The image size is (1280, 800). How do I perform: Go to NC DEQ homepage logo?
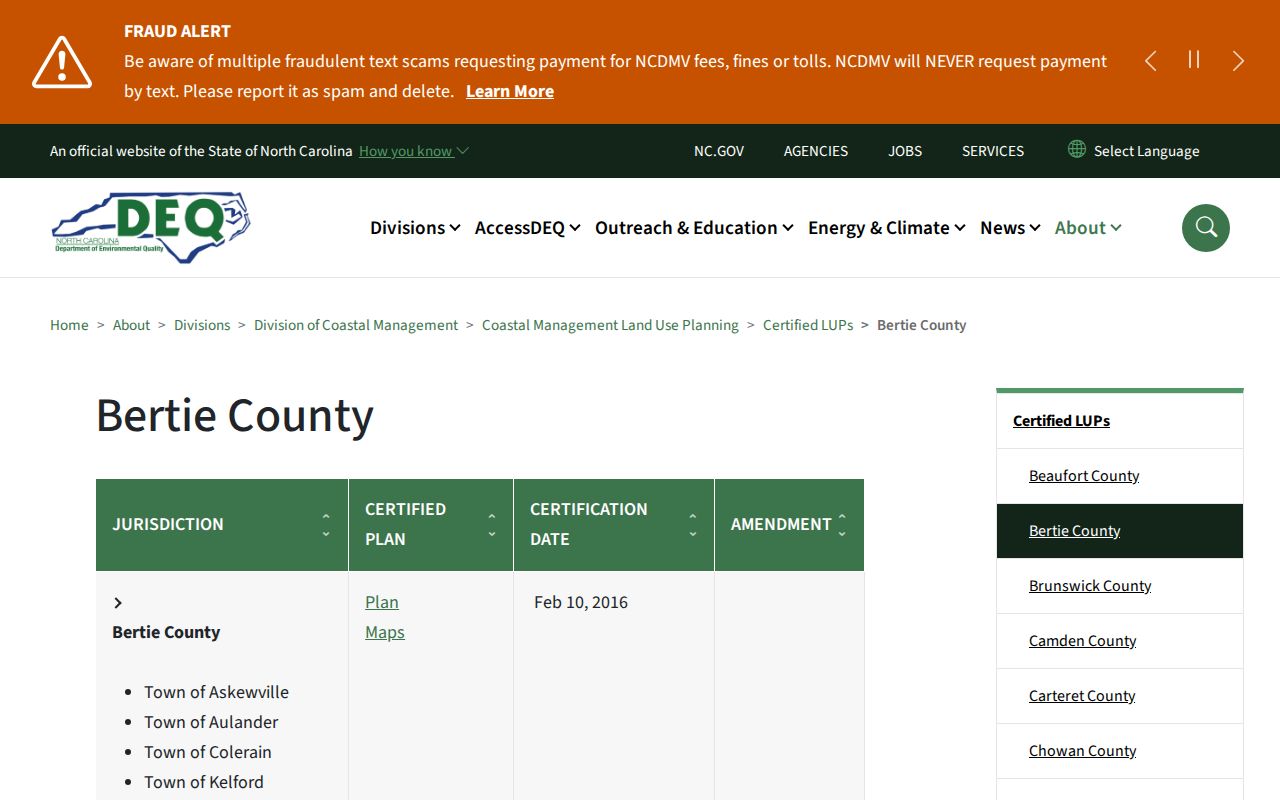[151, 228]
